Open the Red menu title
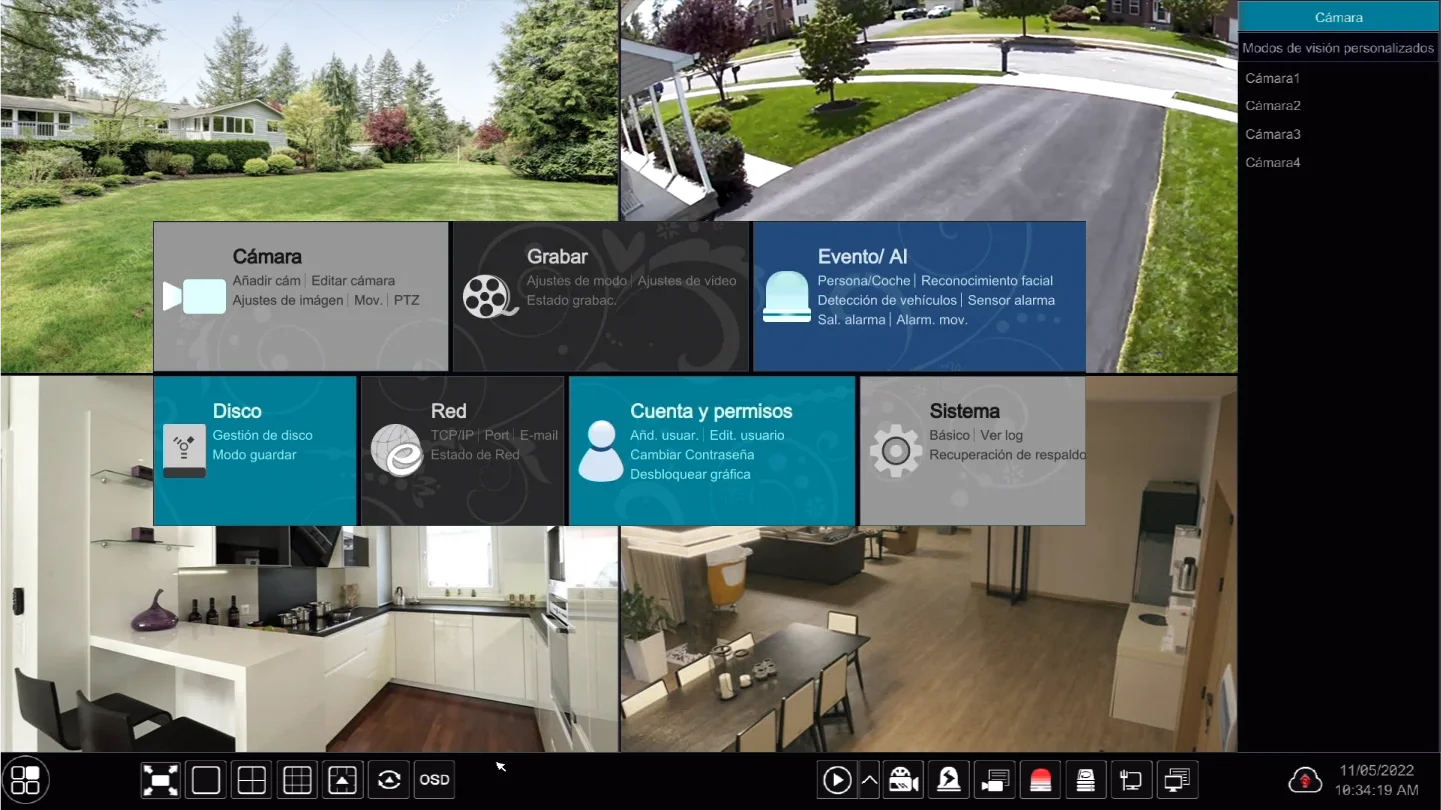Screen dimensions: 1441x810 coord(448,411)
